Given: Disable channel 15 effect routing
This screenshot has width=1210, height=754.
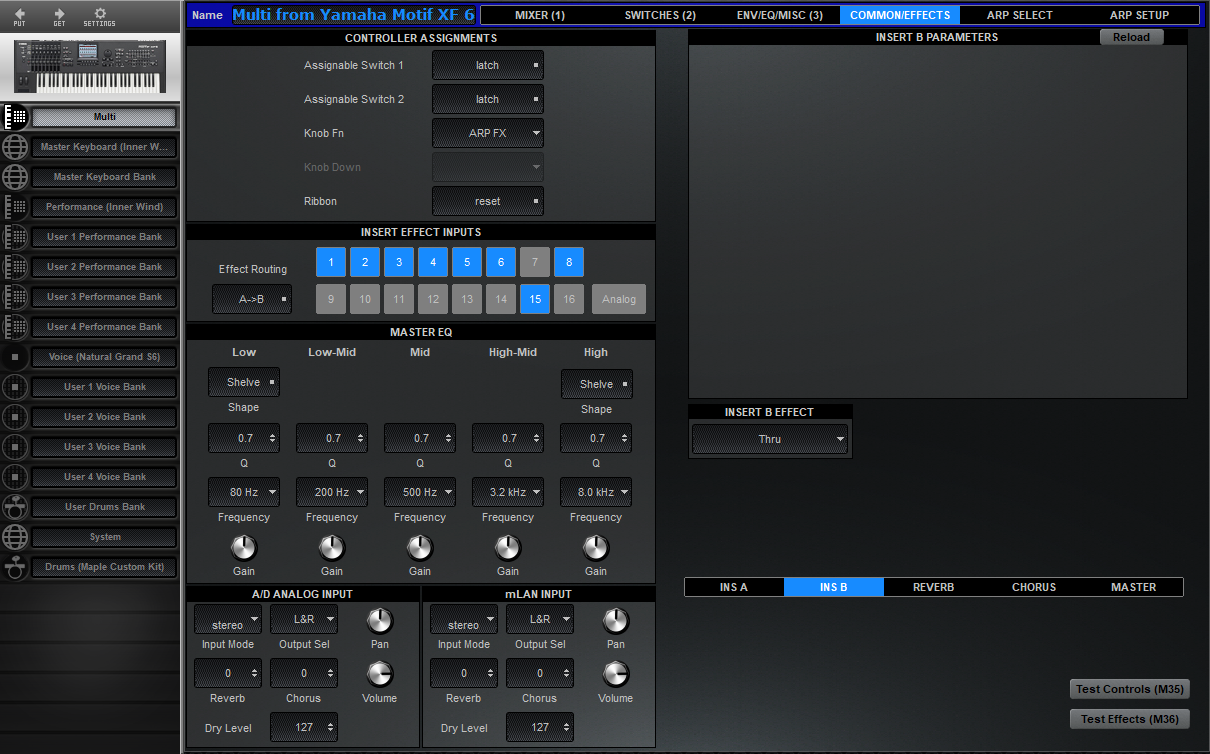Looking at the screenshot, I should (534, 298).
